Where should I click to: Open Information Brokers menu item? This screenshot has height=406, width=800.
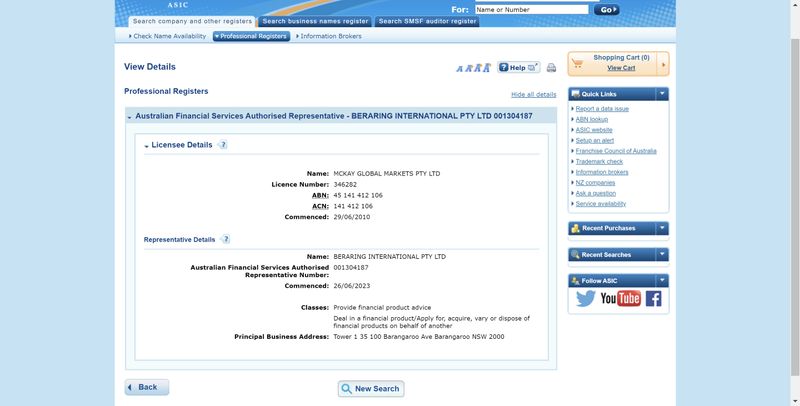329,36
